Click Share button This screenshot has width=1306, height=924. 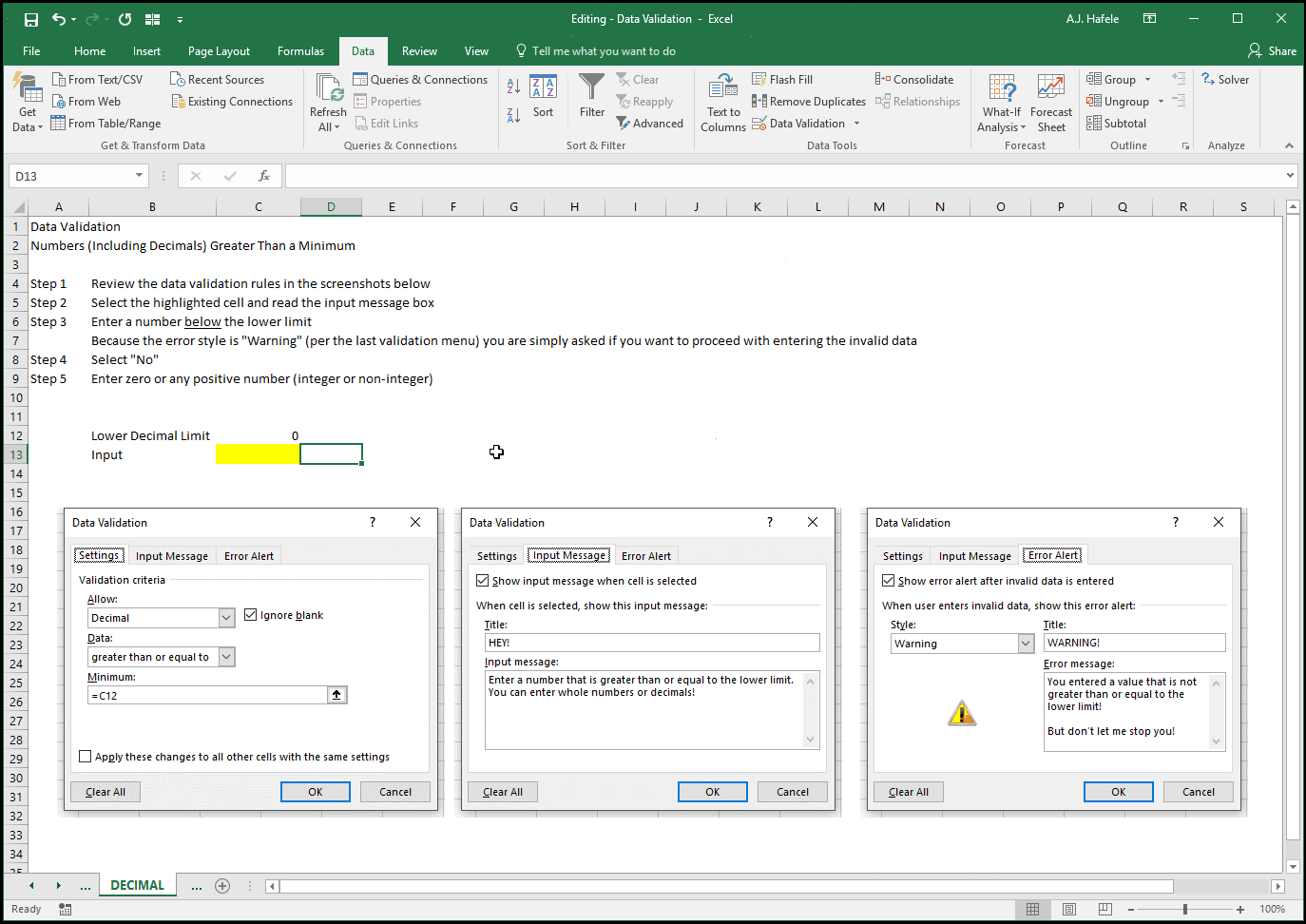point(1273,51)
